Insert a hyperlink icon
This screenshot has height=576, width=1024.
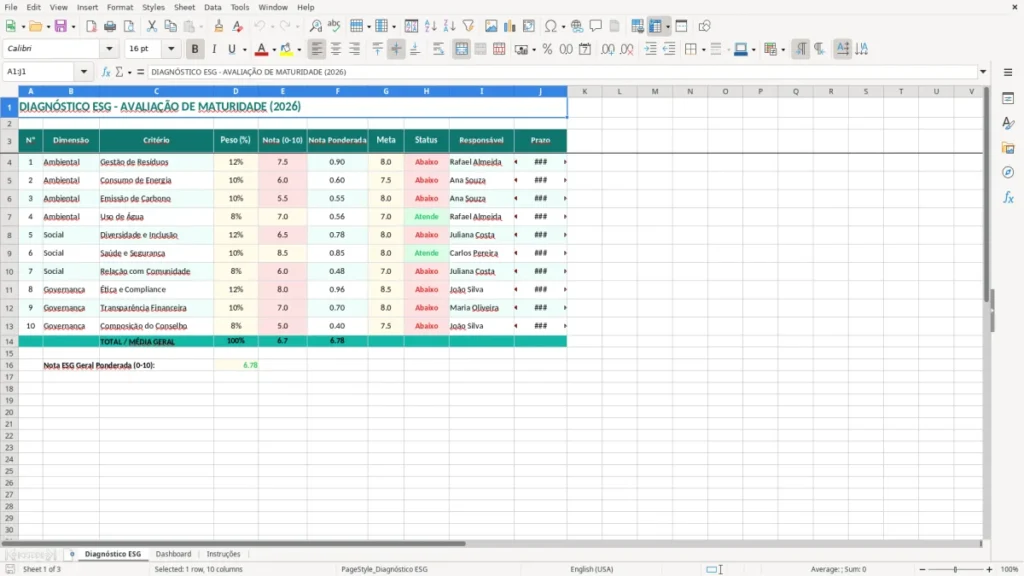pyautogui.click(x=577, y=26)
